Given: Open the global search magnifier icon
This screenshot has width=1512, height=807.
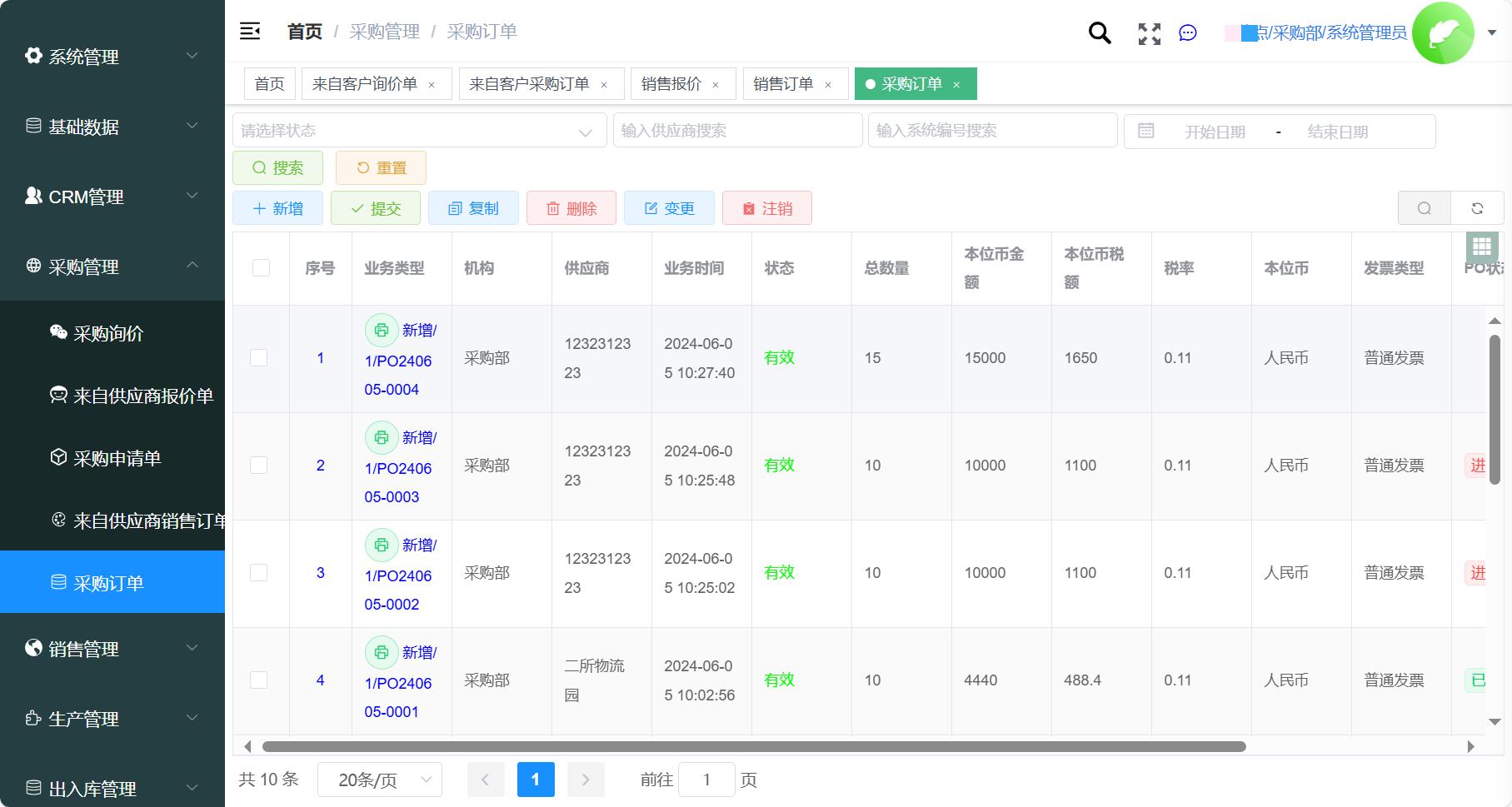Looking at the screenshot, I should [x=1098, y=32].
